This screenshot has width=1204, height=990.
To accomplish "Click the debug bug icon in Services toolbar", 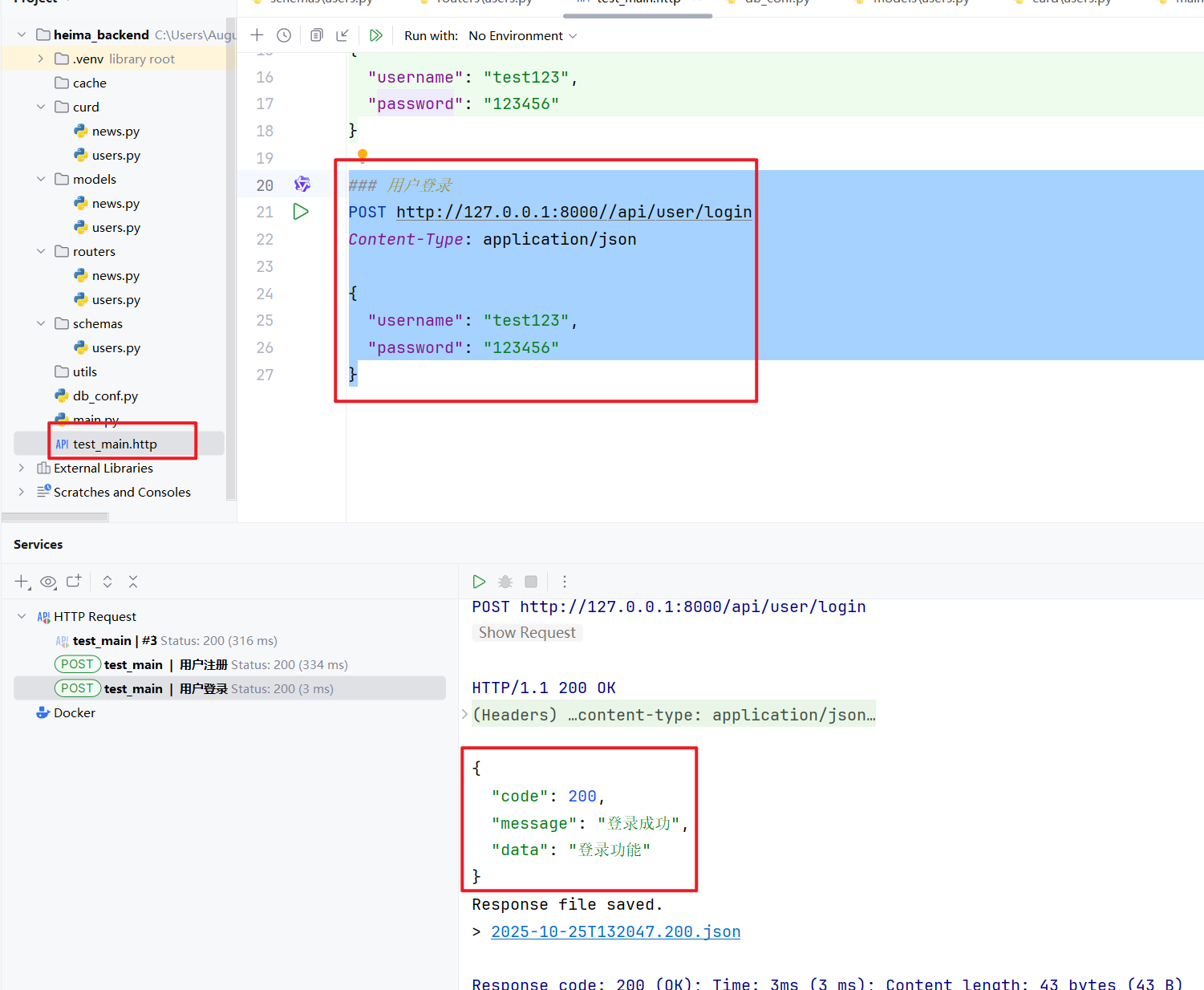I will pyautogui.click(x=505, y=582).
